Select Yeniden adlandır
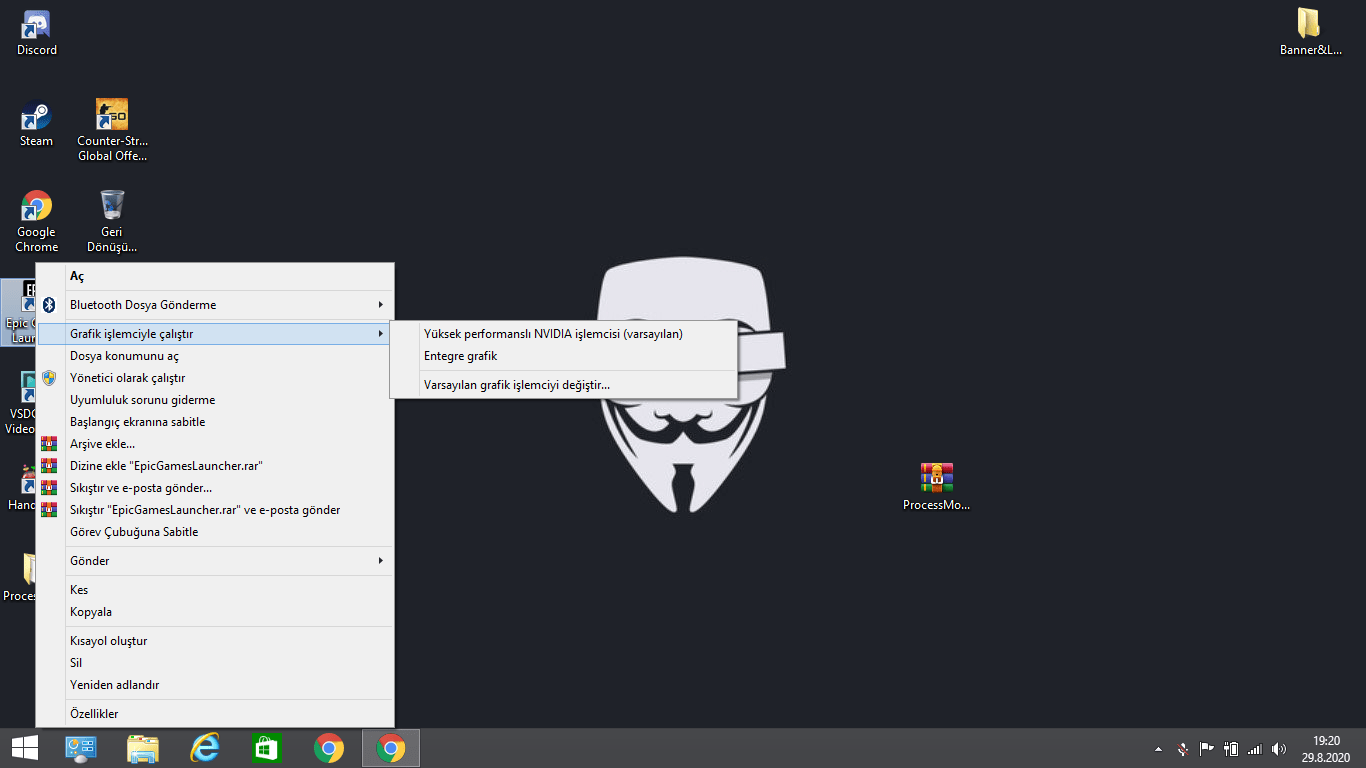This screenshot has width=1366, height=768. 215,685
